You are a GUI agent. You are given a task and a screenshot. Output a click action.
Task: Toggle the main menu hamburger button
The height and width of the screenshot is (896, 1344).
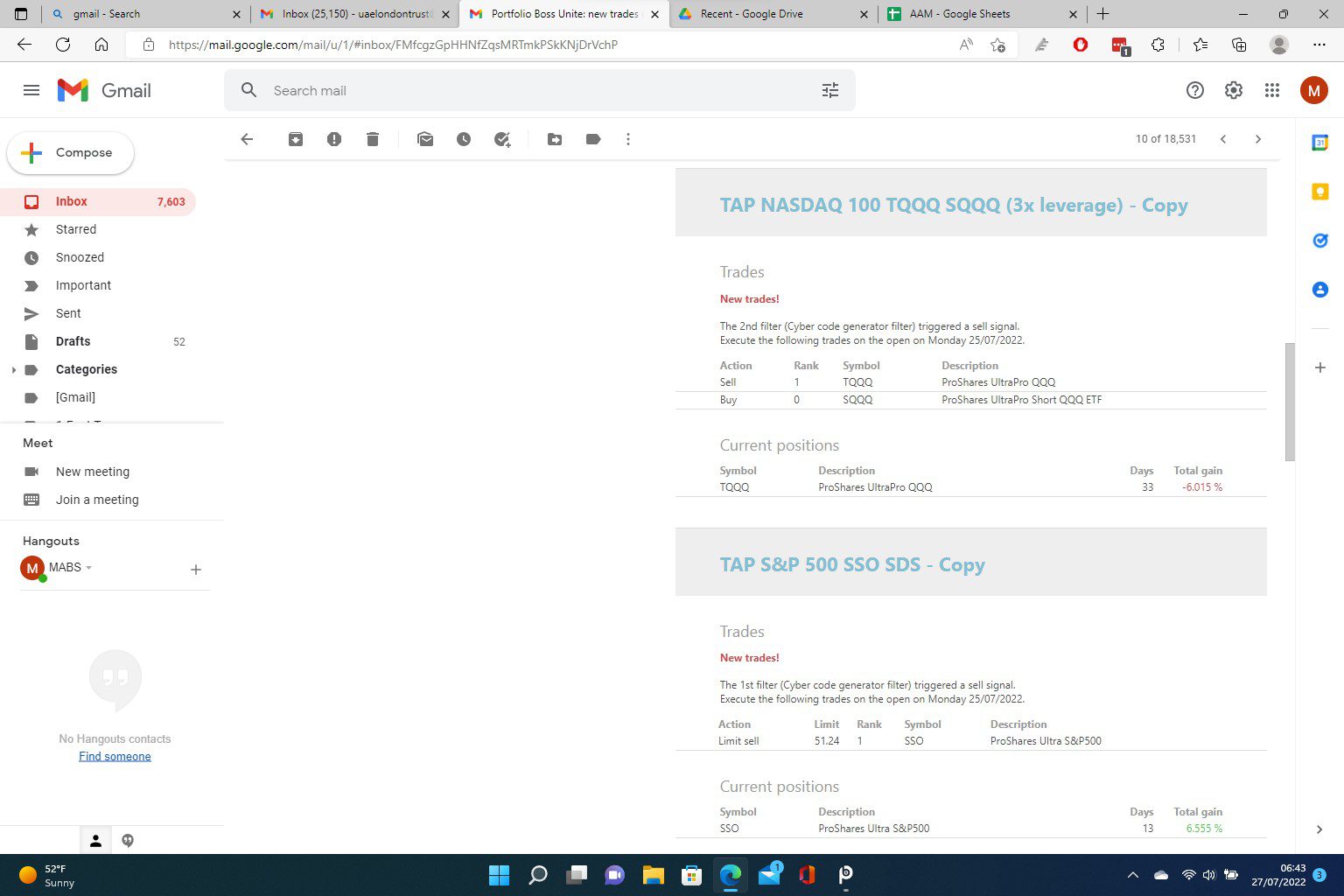[x=31, y=90]
